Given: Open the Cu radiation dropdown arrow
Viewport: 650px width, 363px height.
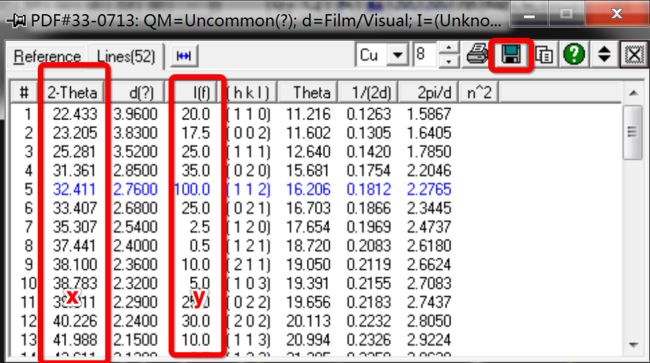Looking at the screenshot, I should (398, 54).
